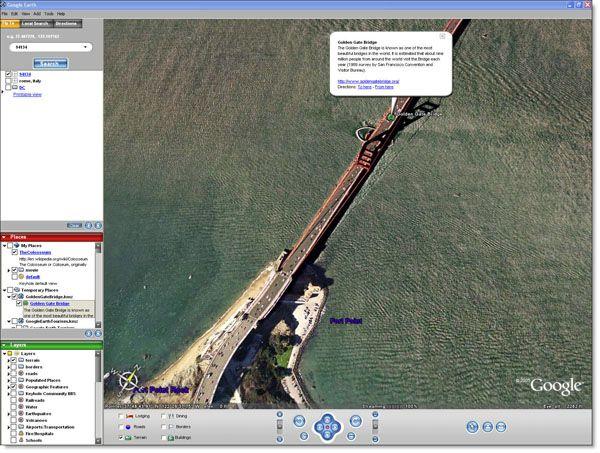Viewport: 600px width, 453px height.
Task: Collapse the Temporary Places tree node
Action: pyautogui.click(x=4, y=290)
